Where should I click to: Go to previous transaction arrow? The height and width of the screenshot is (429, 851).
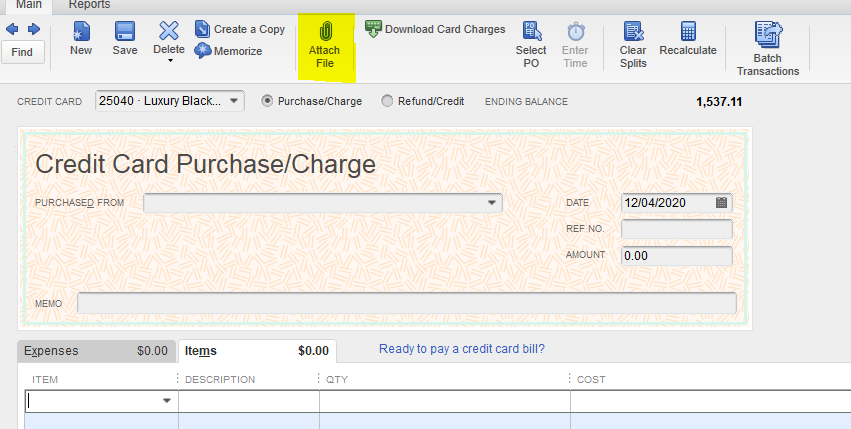point(12,29)
